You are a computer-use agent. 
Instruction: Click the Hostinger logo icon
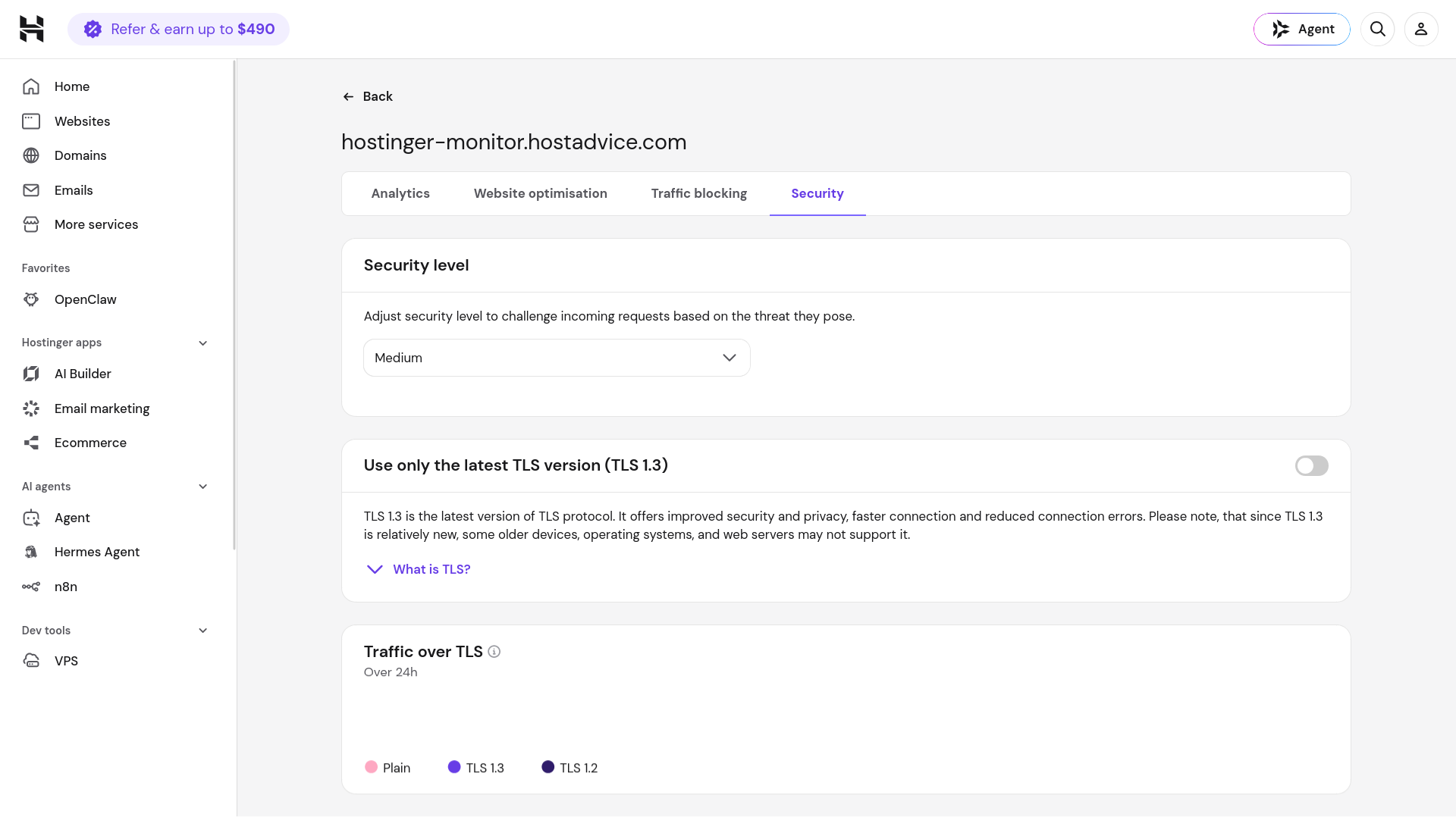point(31,29)
